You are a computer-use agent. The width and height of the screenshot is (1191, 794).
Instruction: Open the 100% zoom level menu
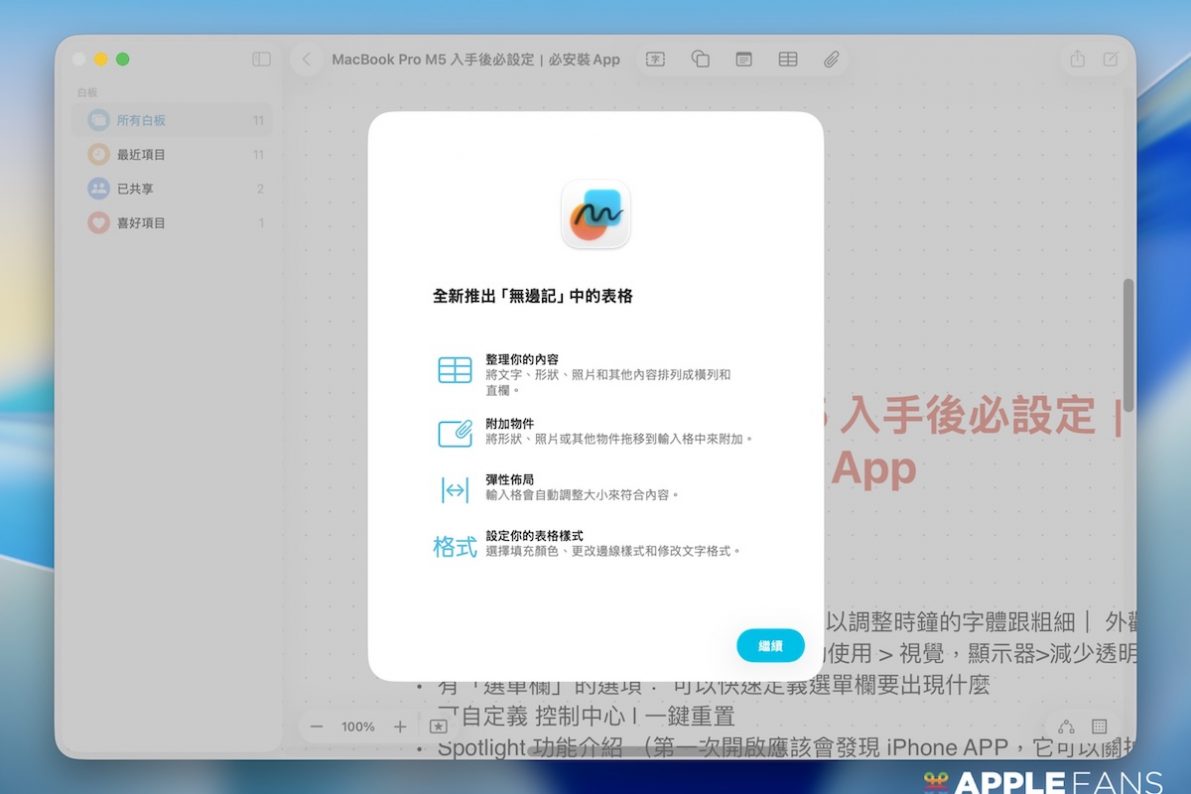358,727
